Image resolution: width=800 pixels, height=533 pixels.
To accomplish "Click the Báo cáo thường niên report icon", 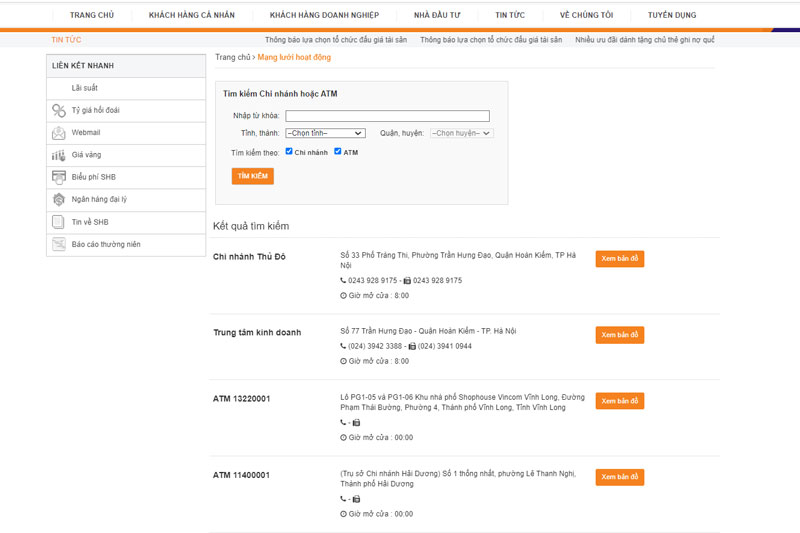I will pyautogui.click(x=59, y=244).
